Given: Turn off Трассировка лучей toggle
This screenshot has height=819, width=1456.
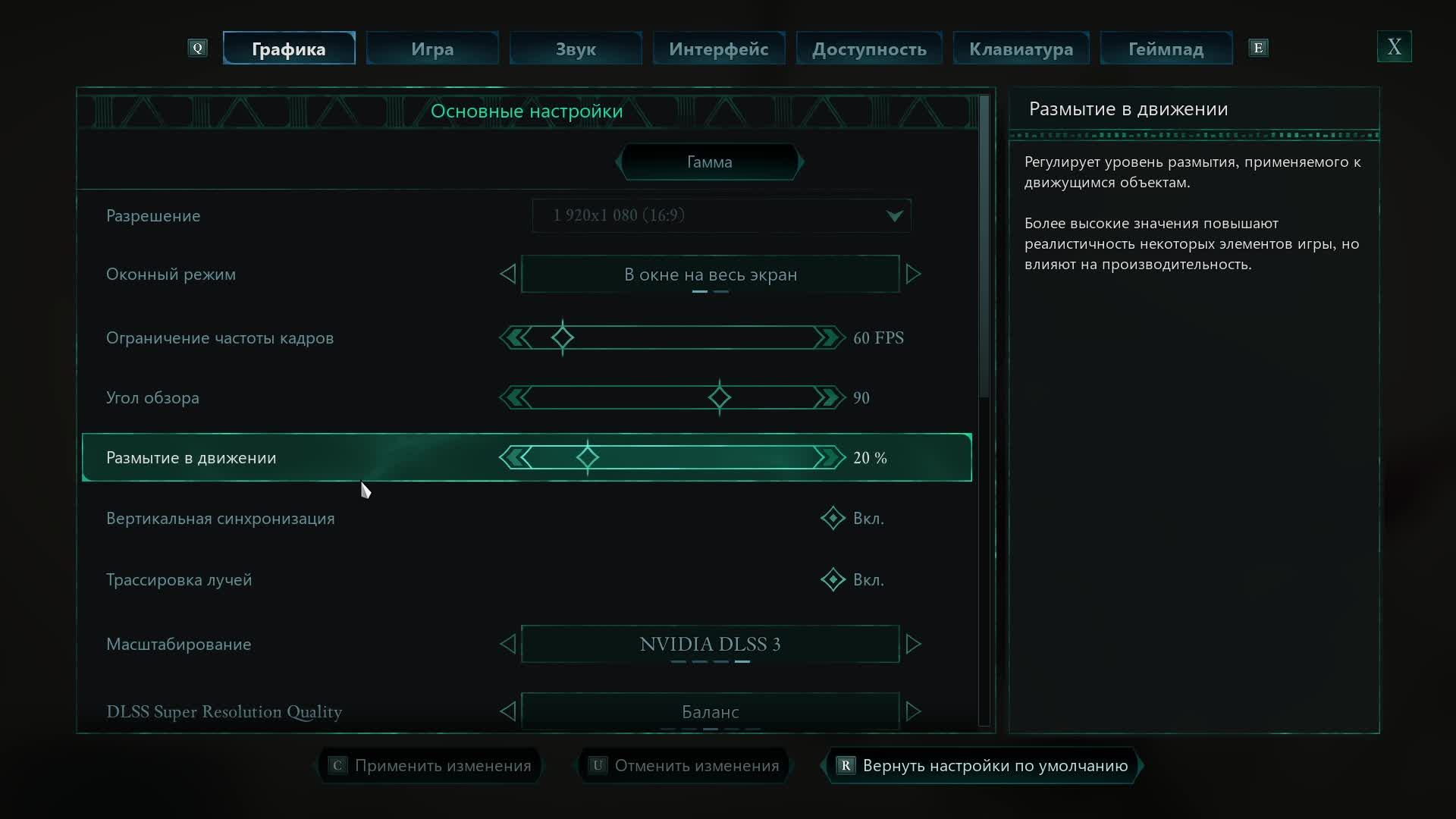Looking at the screenshot, I should (833, 579).
